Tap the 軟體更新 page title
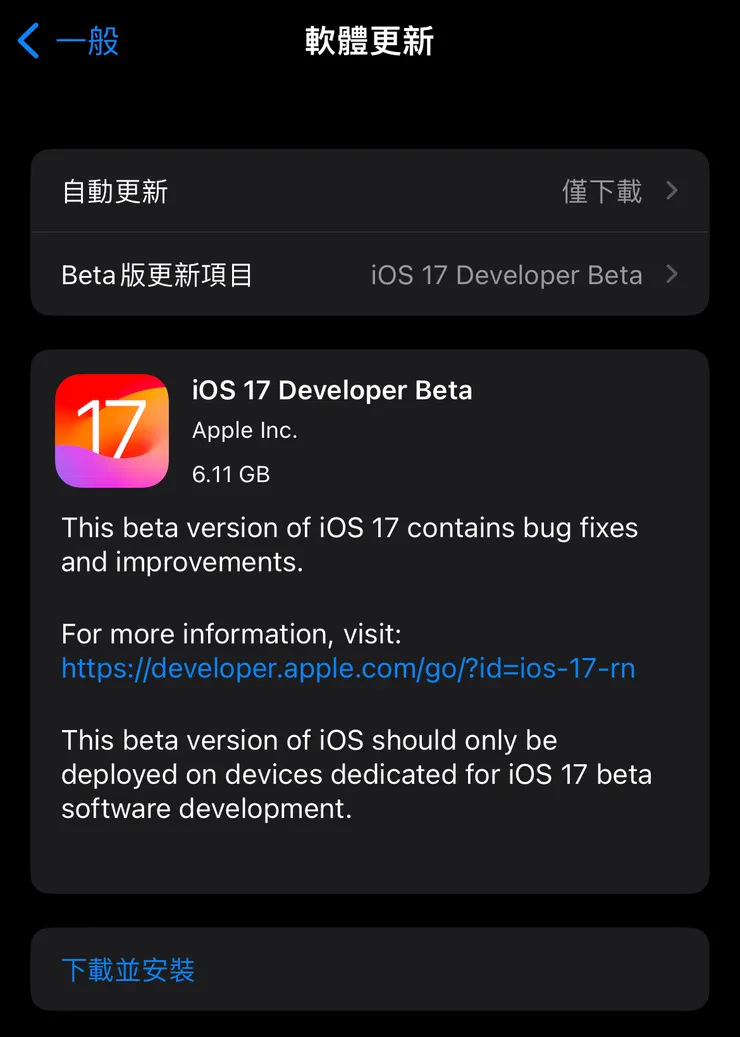This screenshot has height=1037, width=740. click(369, 42)
